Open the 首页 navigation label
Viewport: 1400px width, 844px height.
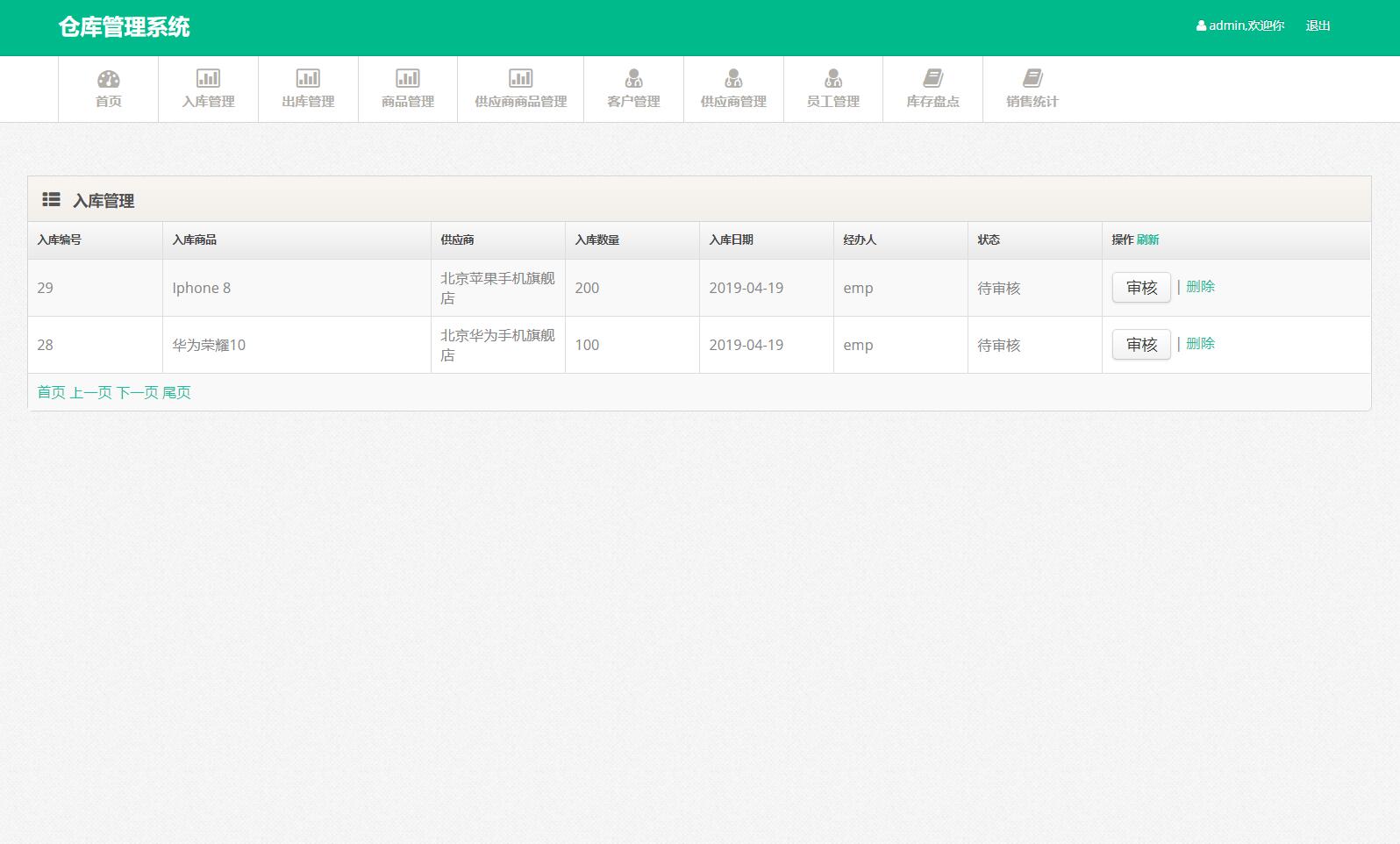[108, 102]
